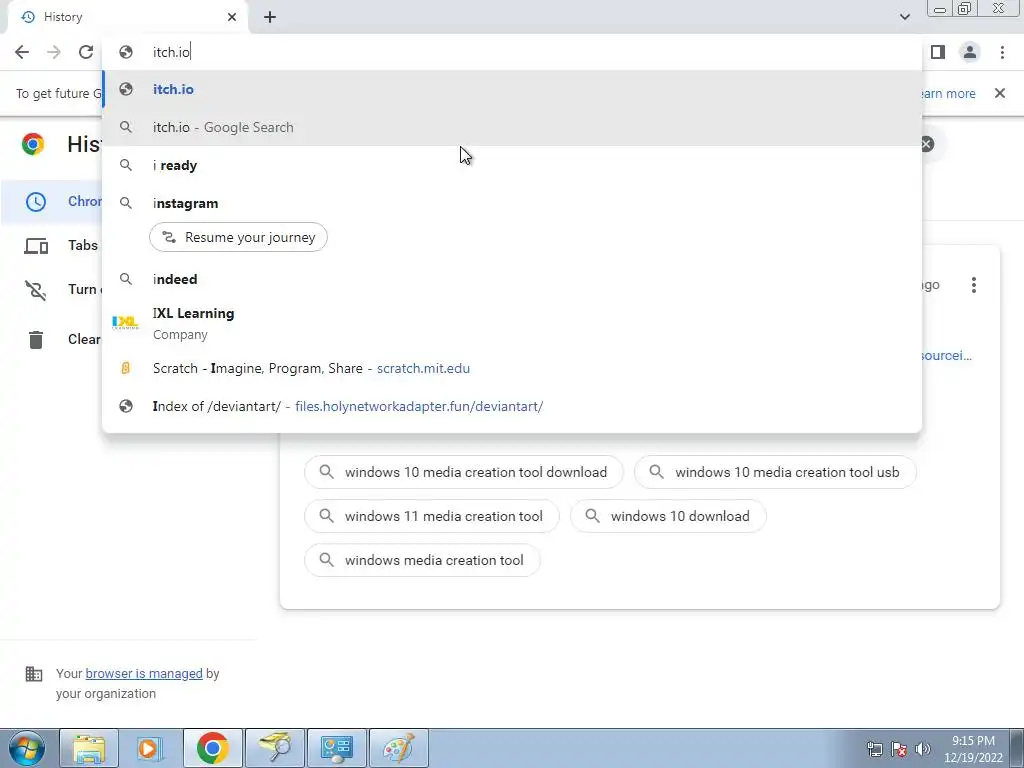Select the IXL Learning company suggestion
This screenshot has width=1024, height=768.
click(x=512, y=323)
